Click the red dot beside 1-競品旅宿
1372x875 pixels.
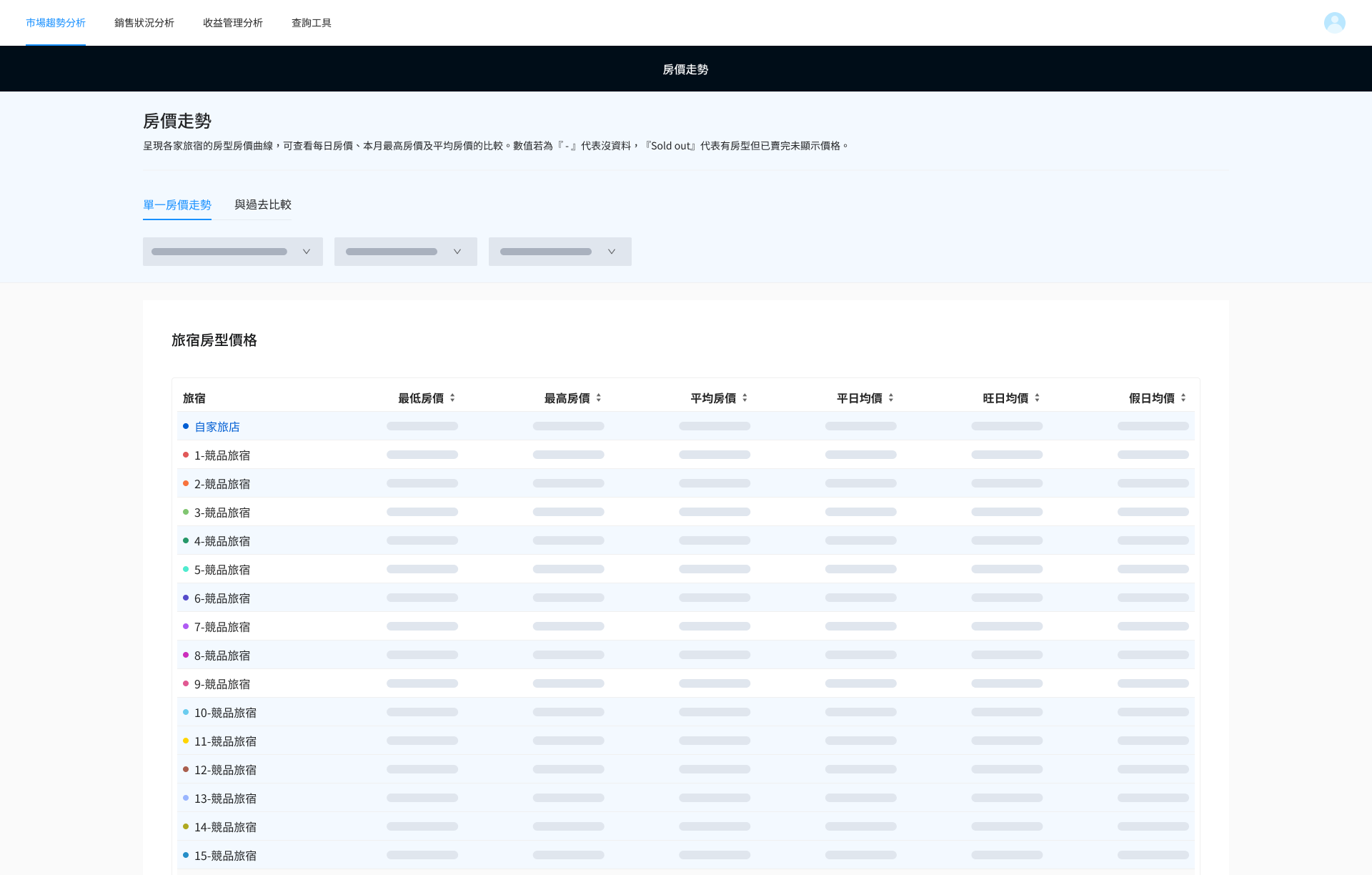point(186,455)
